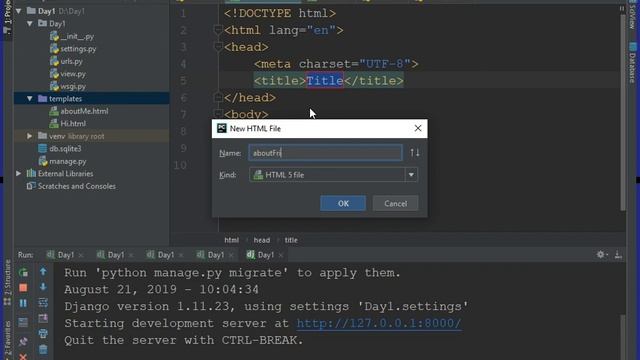The width and height of the screenshot is (640, 360).
Task: Expand the venv library root folder
Action: (x=30, y=136)
